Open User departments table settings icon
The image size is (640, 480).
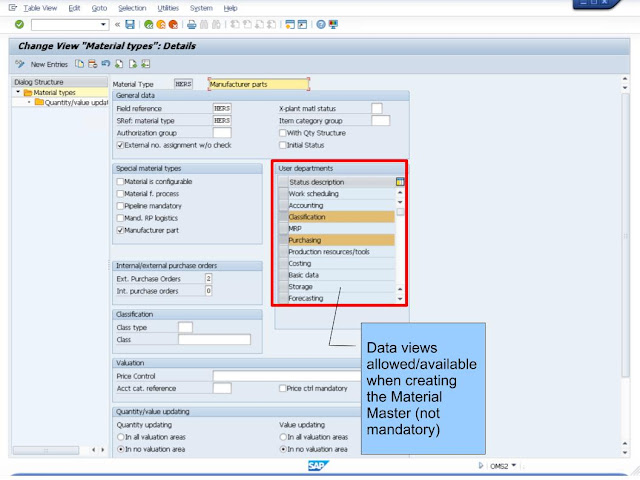(400, 182)
